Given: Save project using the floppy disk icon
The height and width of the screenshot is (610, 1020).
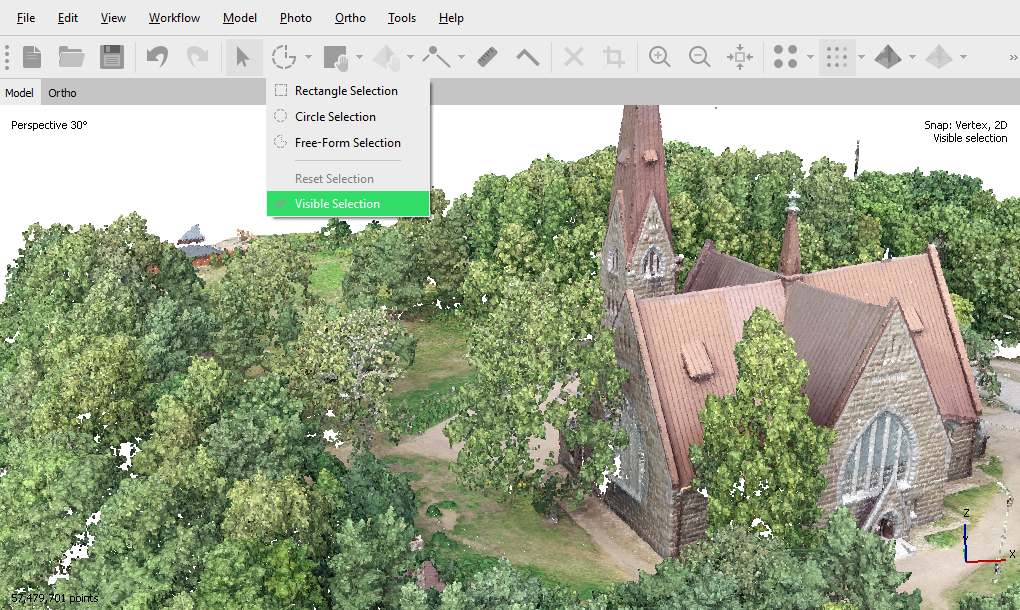Looking at the screenshot, I should coord(111,57).
